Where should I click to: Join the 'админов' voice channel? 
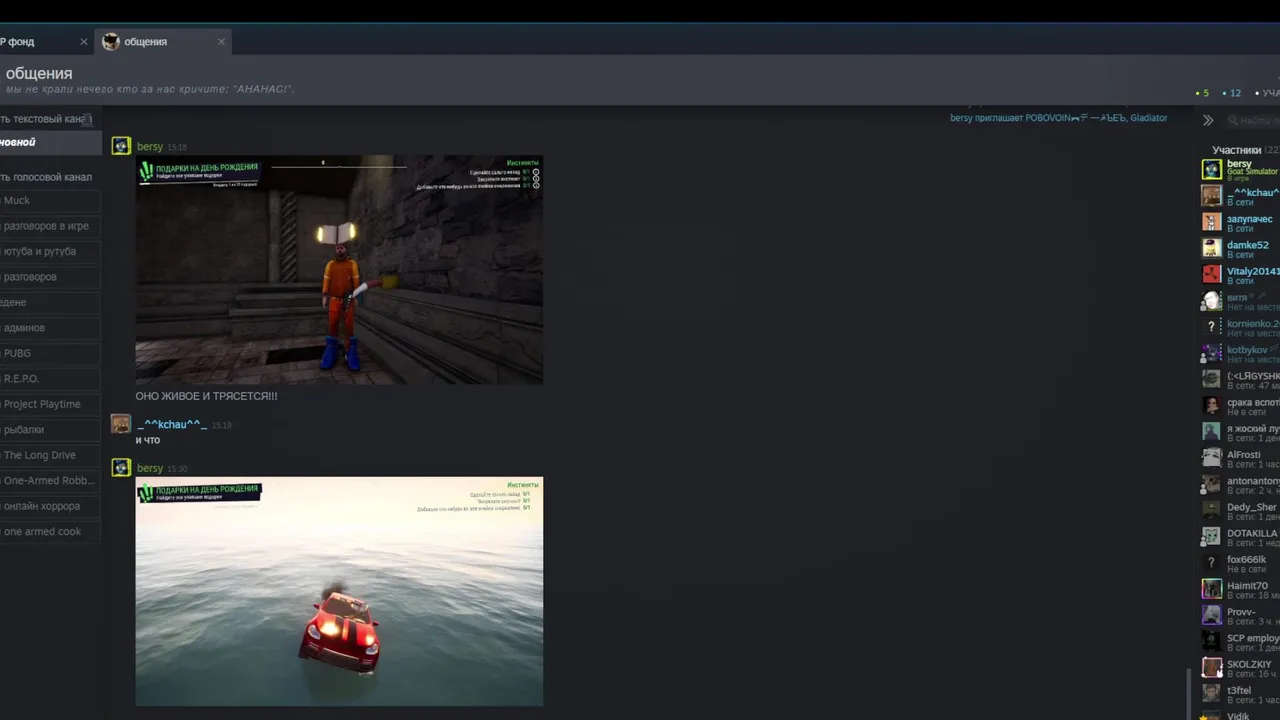click(x=50, y=328)
